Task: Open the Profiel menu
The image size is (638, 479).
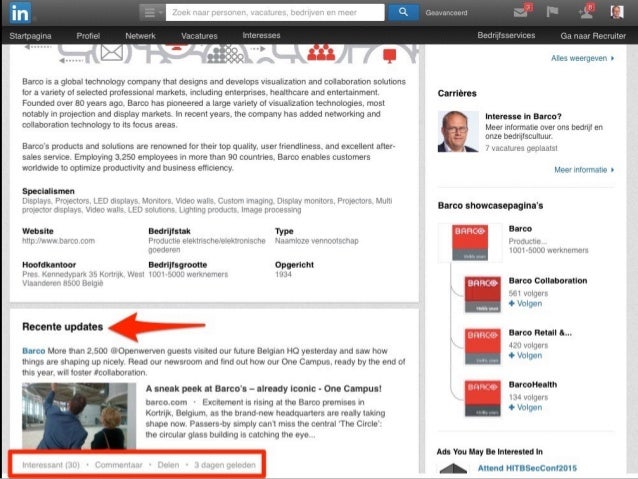Action: pyautogui.click(x=88, y=36)
